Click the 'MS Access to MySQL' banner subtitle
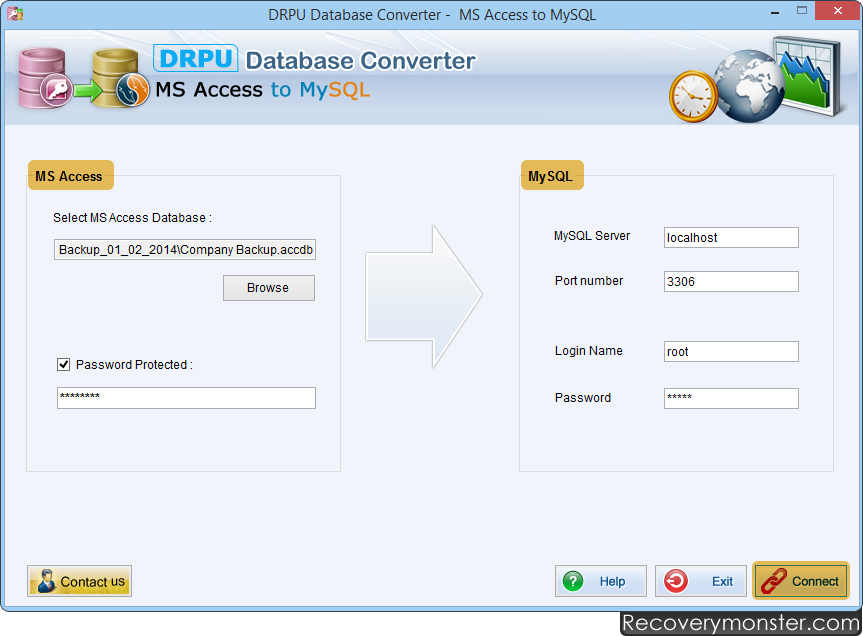 click(263, 90)
